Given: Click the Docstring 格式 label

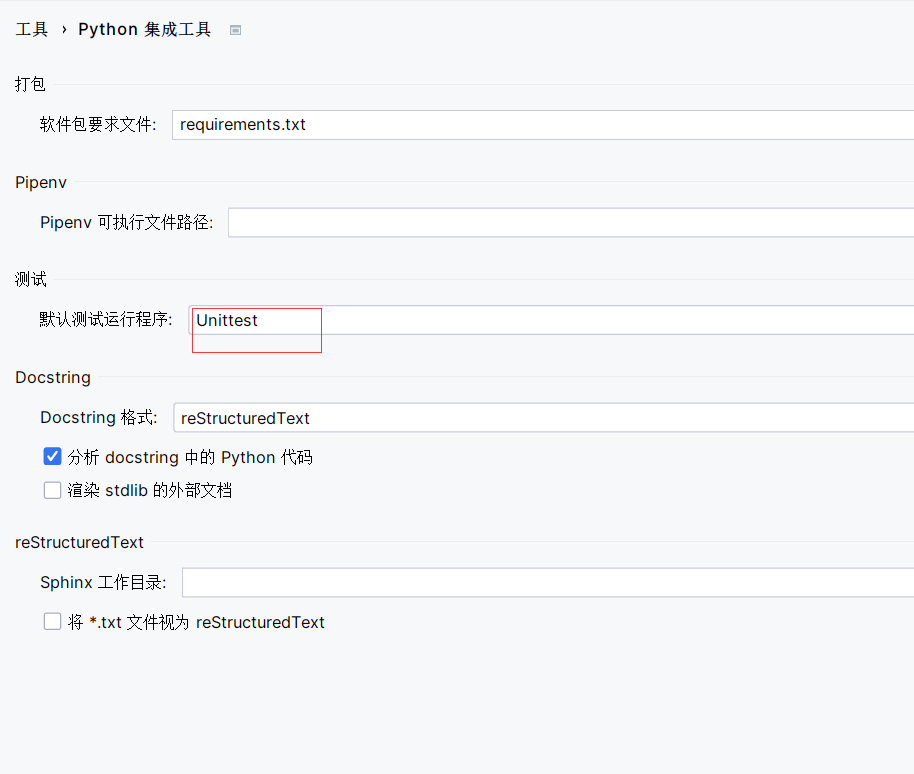Looking at the screenshot, I should click(99, 418).
